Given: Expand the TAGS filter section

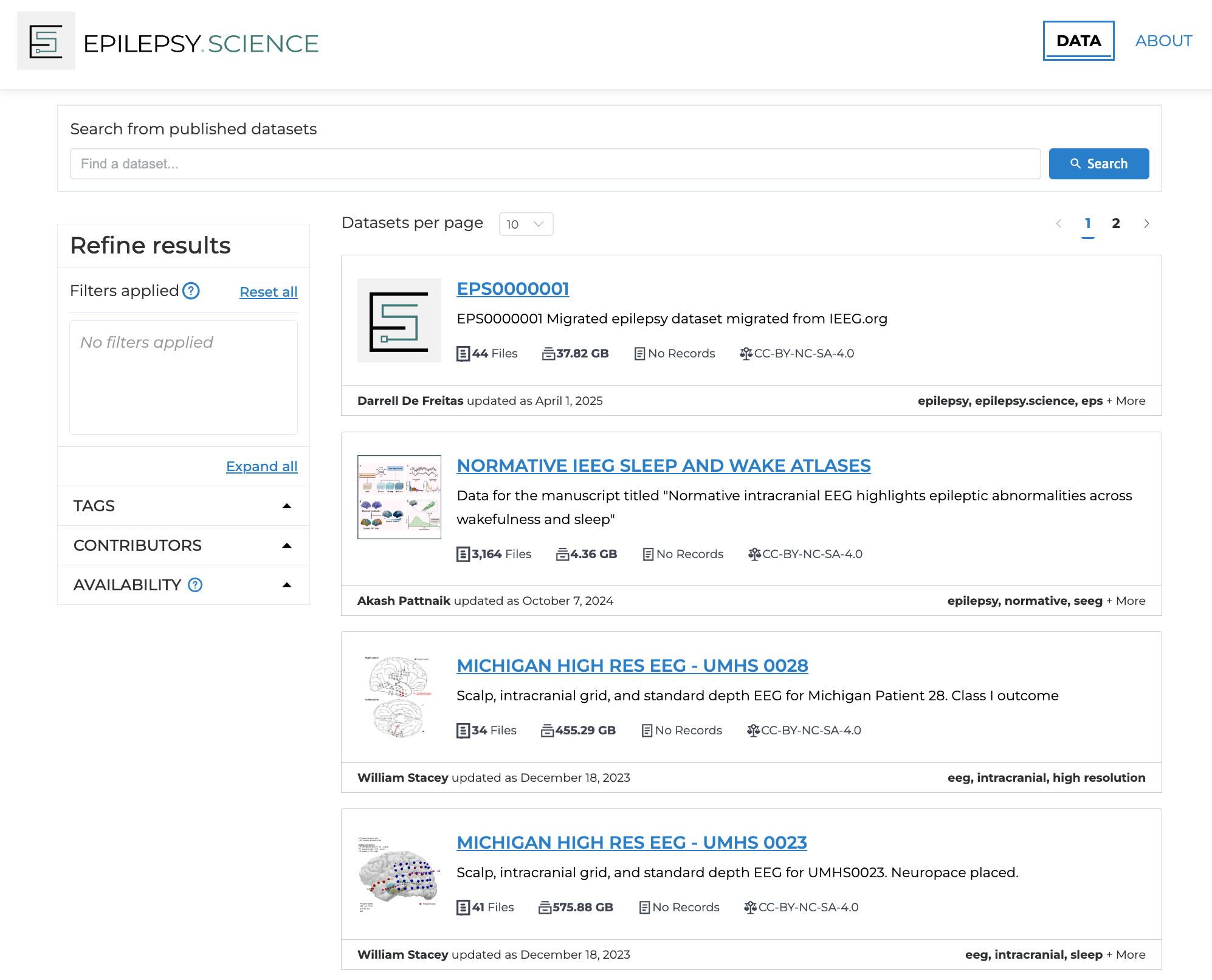Looking at the screenshot, I should click(287, 506).
